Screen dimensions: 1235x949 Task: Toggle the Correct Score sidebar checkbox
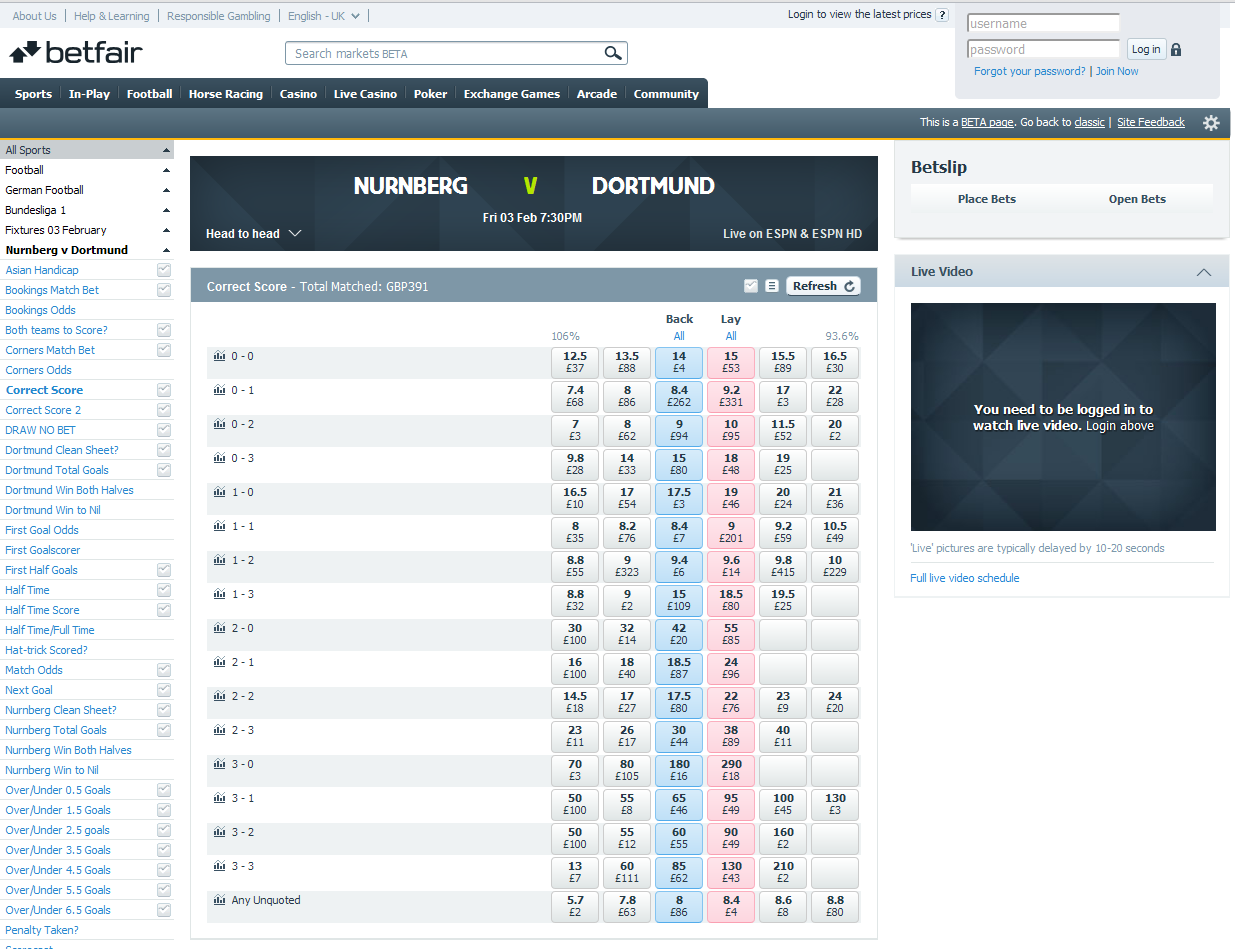coord(164,390)
